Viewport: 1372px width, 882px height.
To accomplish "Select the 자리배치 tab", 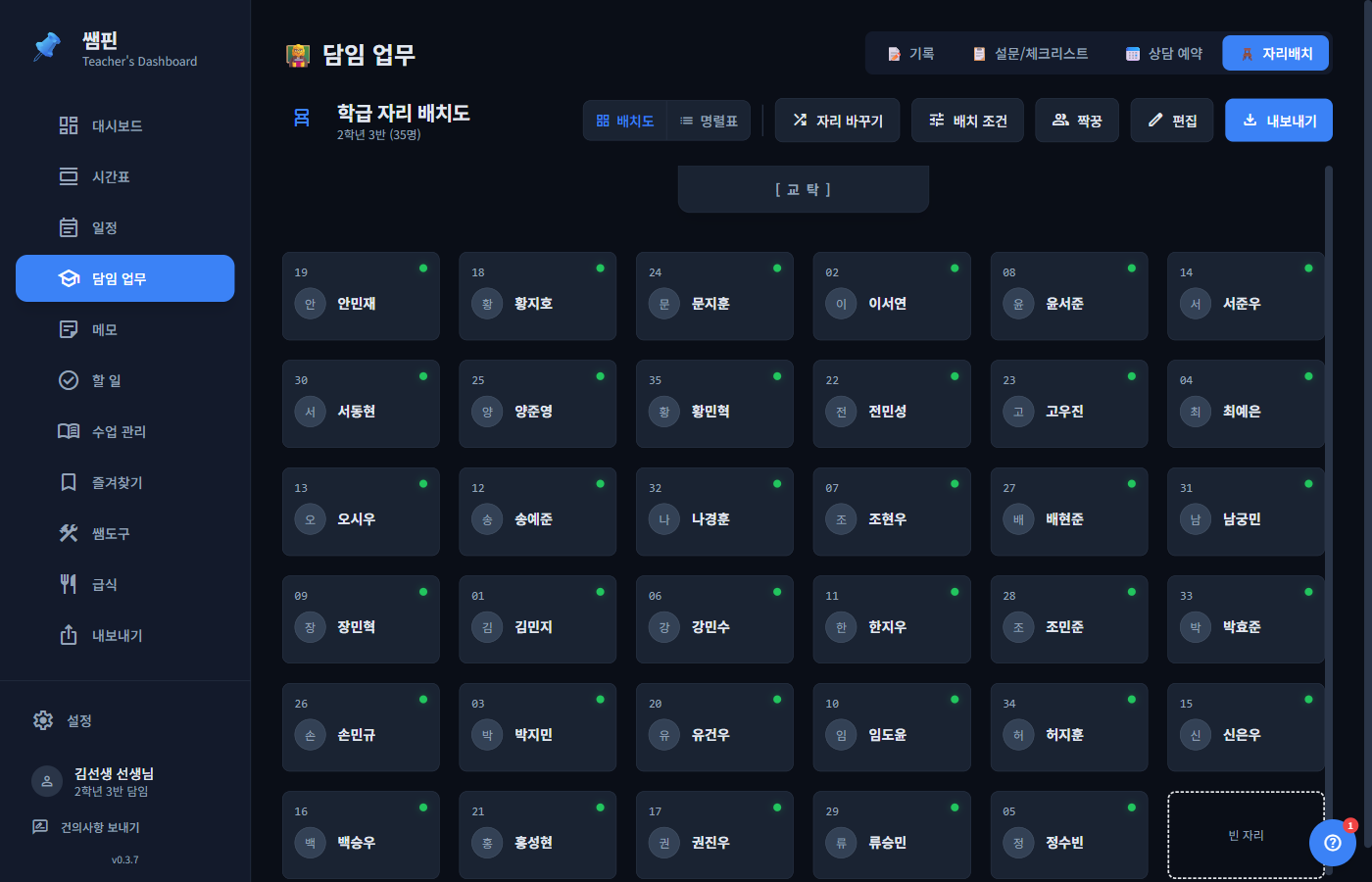I will [x=1276, y=53].
